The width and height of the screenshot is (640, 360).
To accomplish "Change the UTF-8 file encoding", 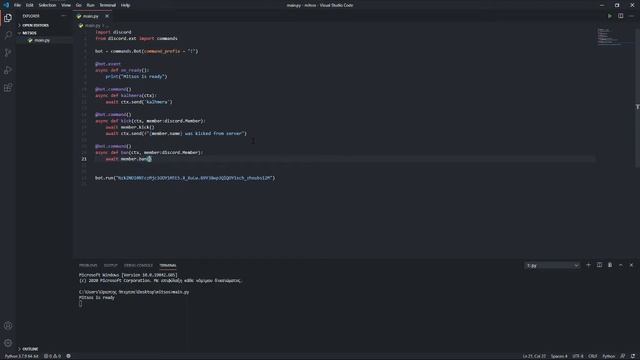I will point(578,356).
